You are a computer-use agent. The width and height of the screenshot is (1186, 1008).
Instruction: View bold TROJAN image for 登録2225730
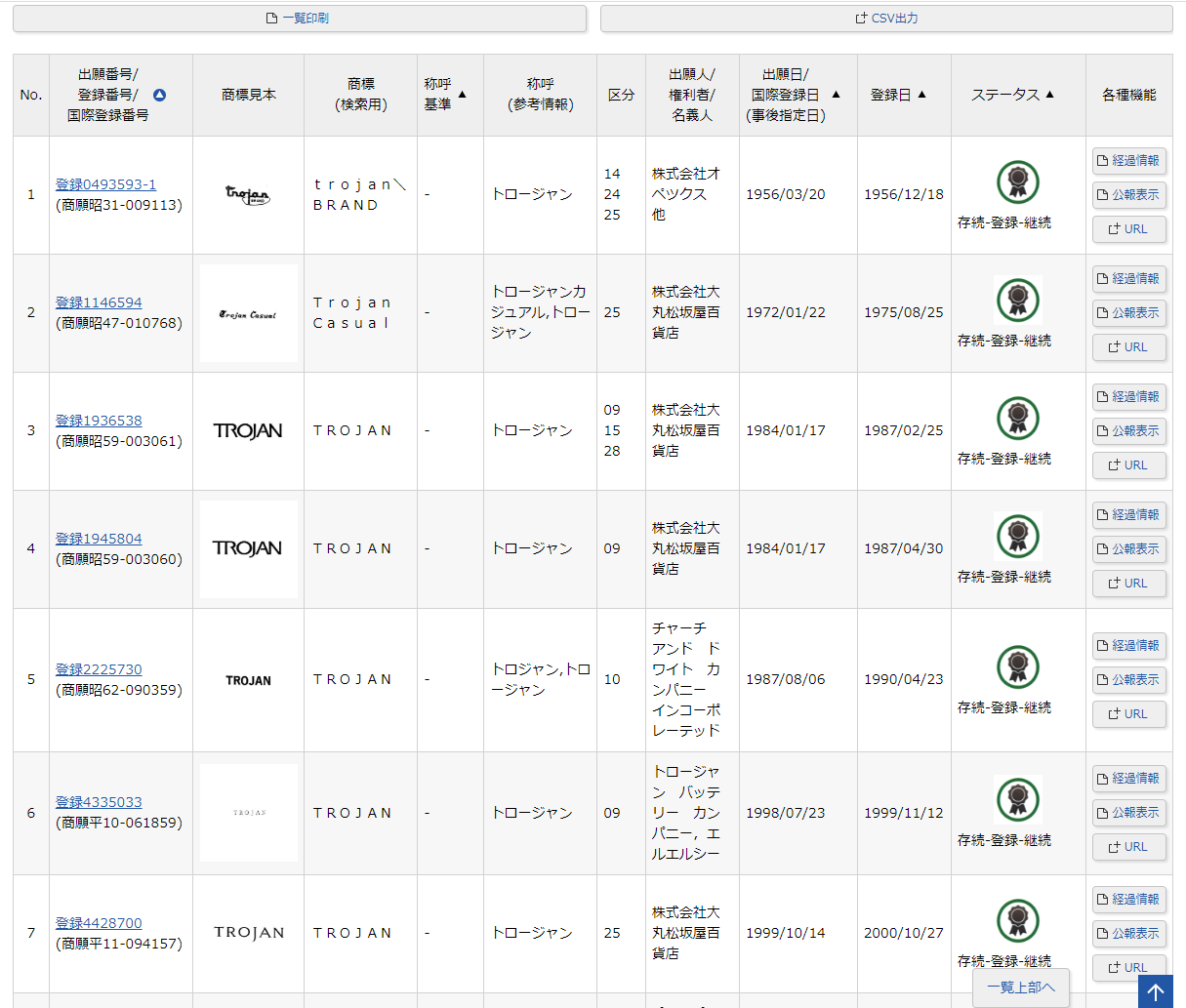tap(249, 680)
